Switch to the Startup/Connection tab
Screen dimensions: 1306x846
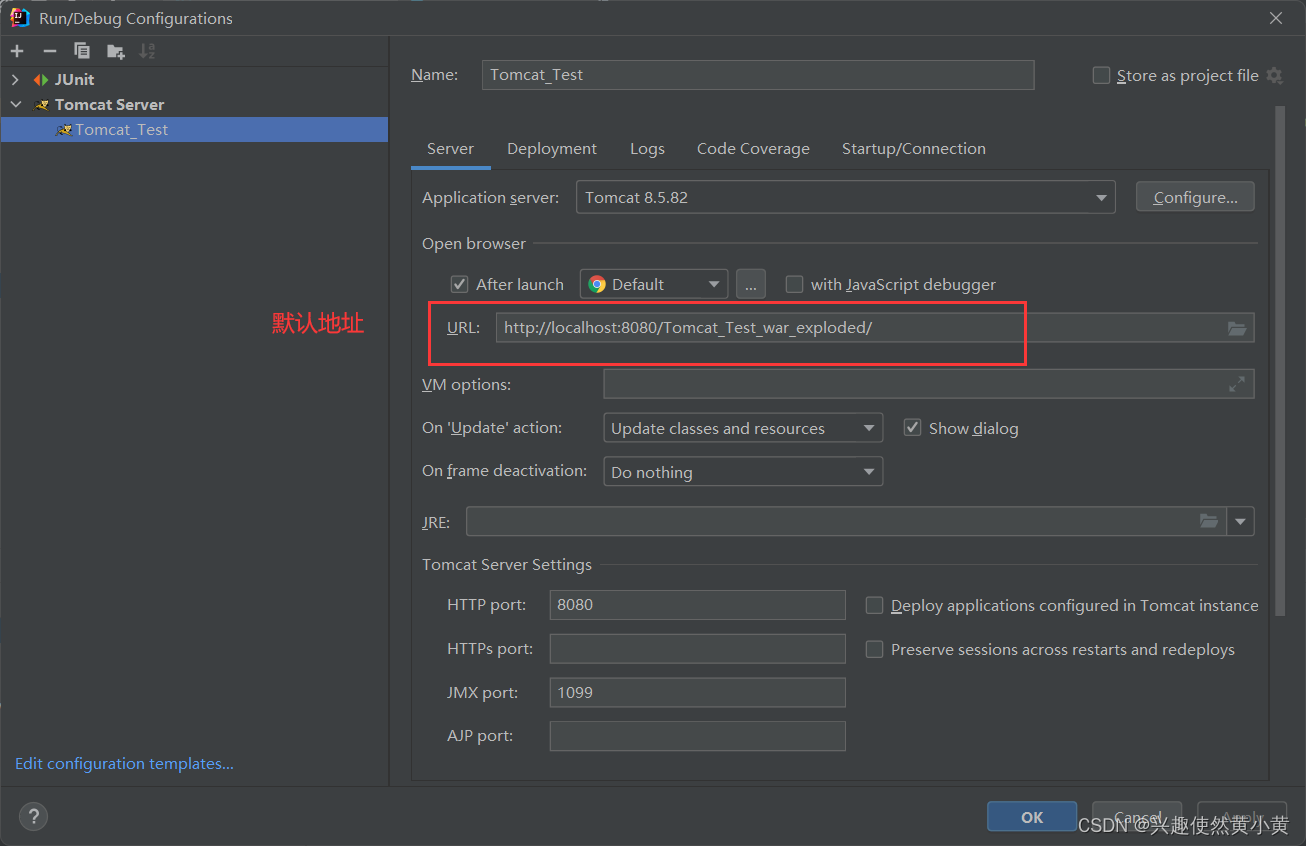[x=914, y=148]
